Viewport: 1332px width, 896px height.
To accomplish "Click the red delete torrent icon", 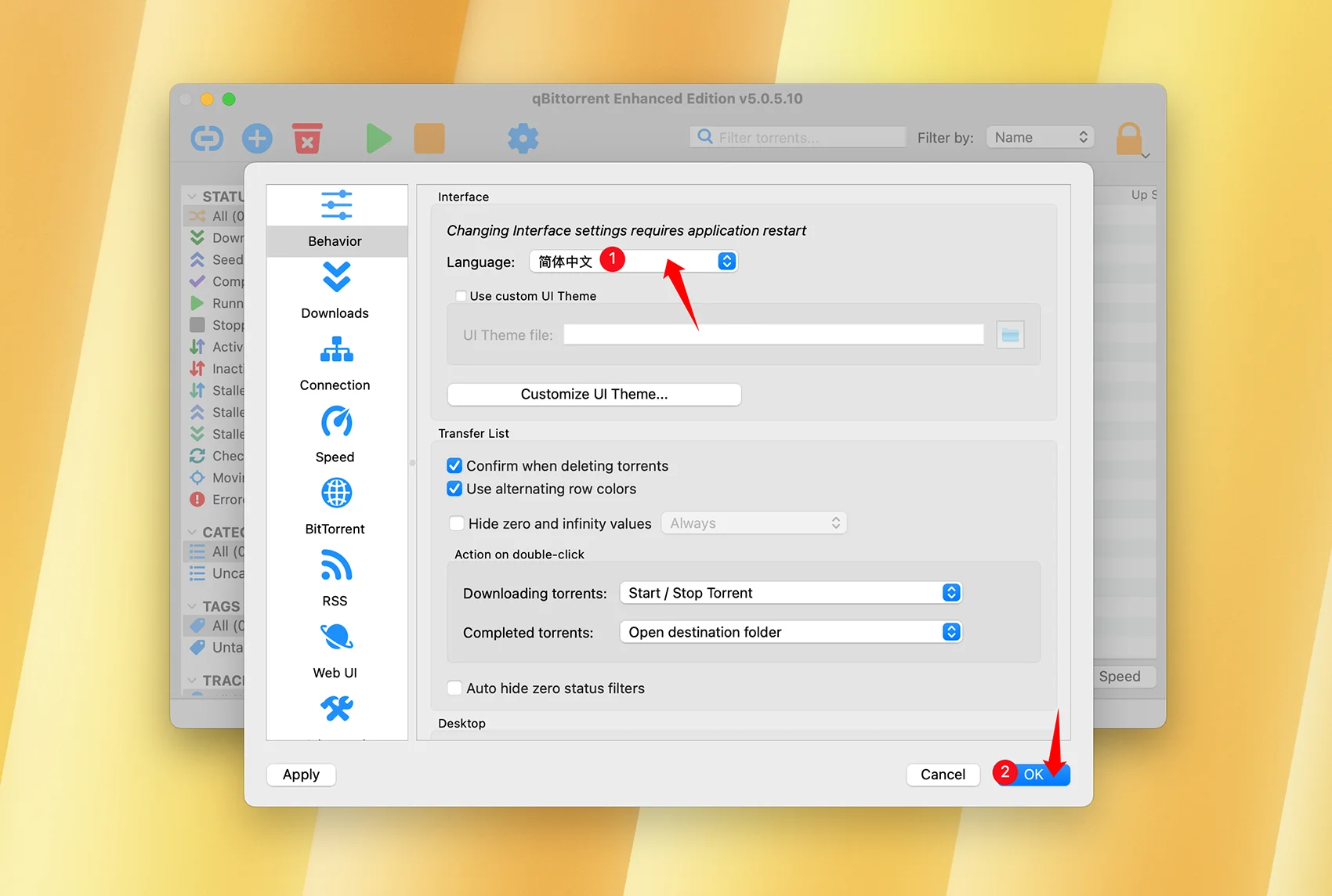I will (307, 139).
